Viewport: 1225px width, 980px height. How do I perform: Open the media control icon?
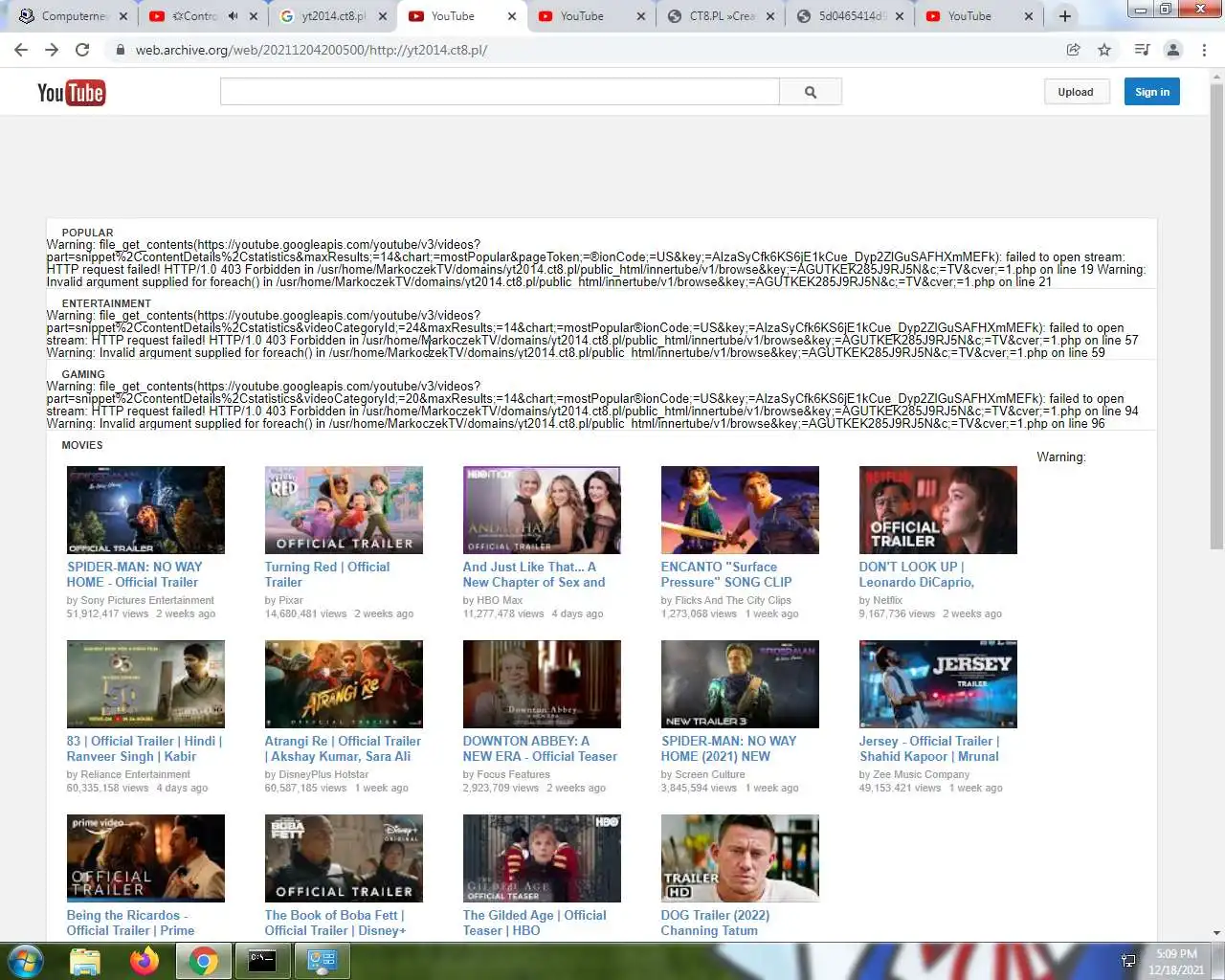point(1142,50)
